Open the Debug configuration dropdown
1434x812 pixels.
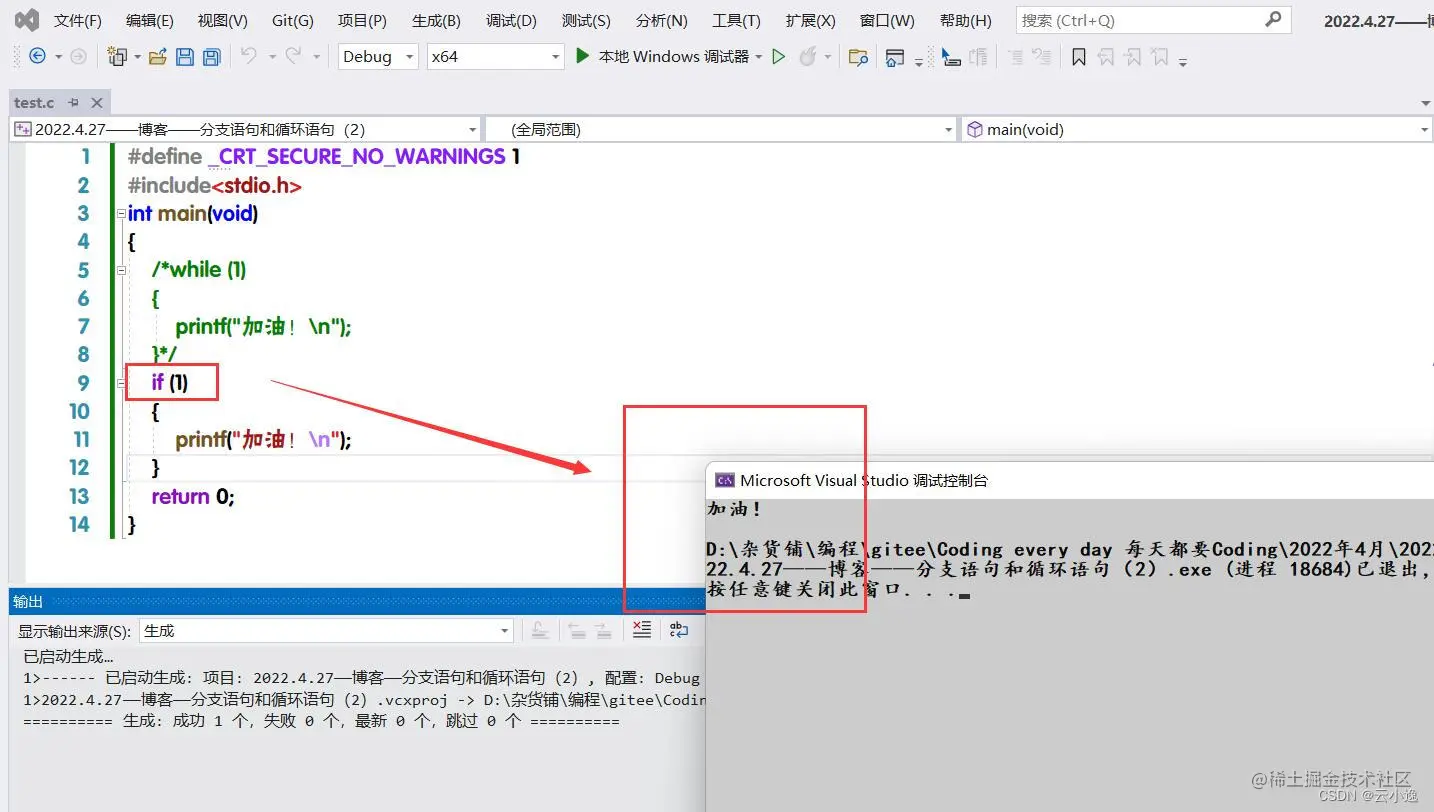pos(378,57)
